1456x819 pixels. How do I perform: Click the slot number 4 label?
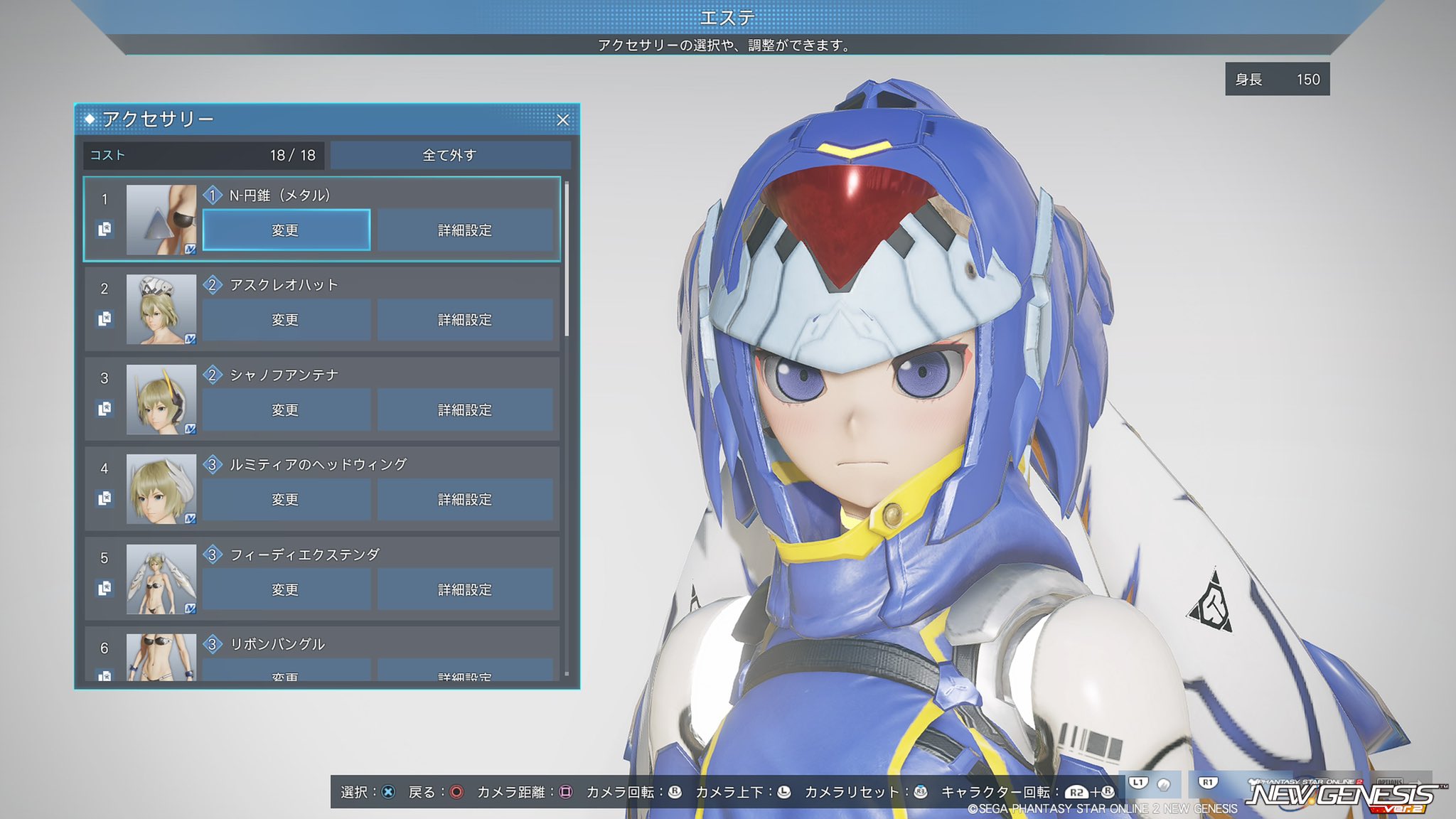coord(105,469)
